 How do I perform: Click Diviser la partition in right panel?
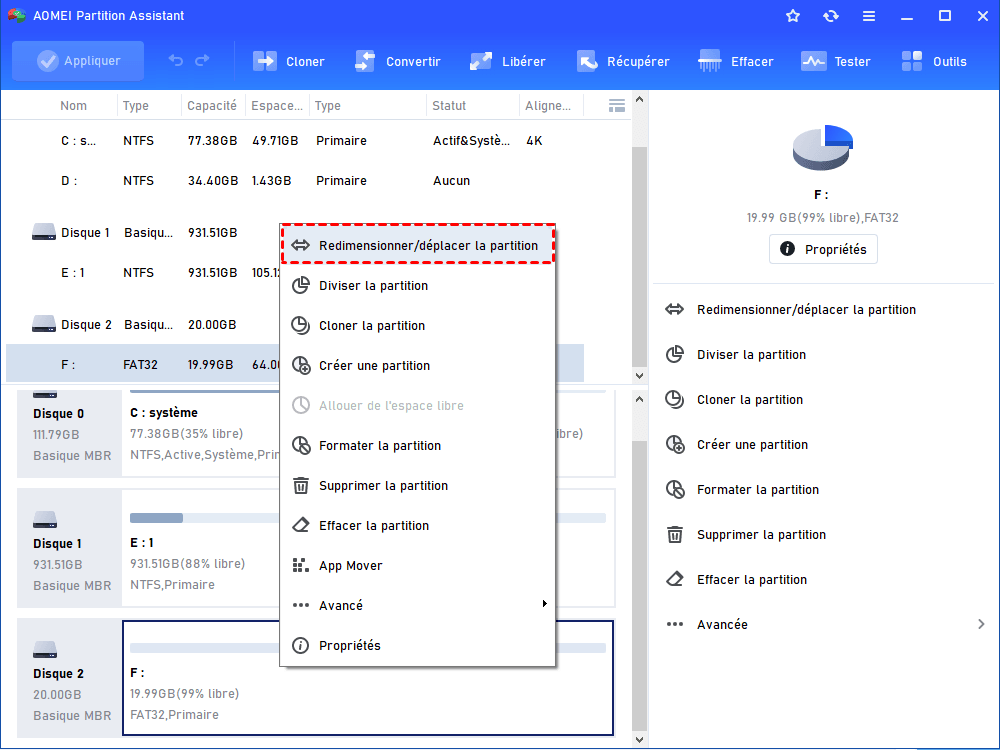coord(735,355)
